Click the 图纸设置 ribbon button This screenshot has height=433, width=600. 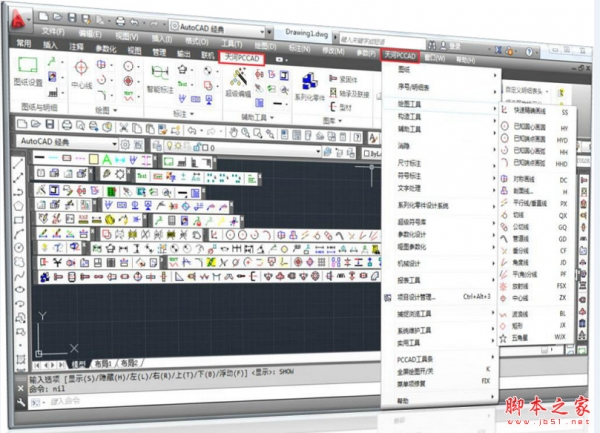point(28,72)
